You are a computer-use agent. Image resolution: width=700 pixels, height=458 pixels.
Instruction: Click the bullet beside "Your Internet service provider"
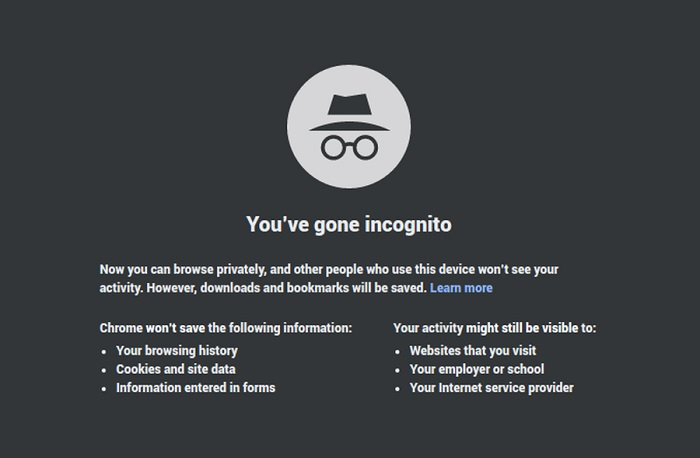[398, 388]
